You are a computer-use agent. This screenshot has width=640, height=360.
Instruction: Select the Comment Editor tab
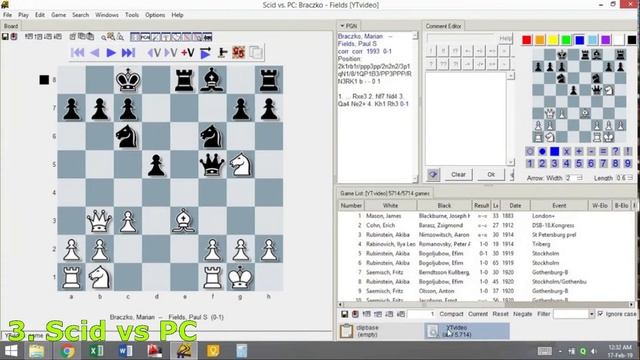(443, 26)
